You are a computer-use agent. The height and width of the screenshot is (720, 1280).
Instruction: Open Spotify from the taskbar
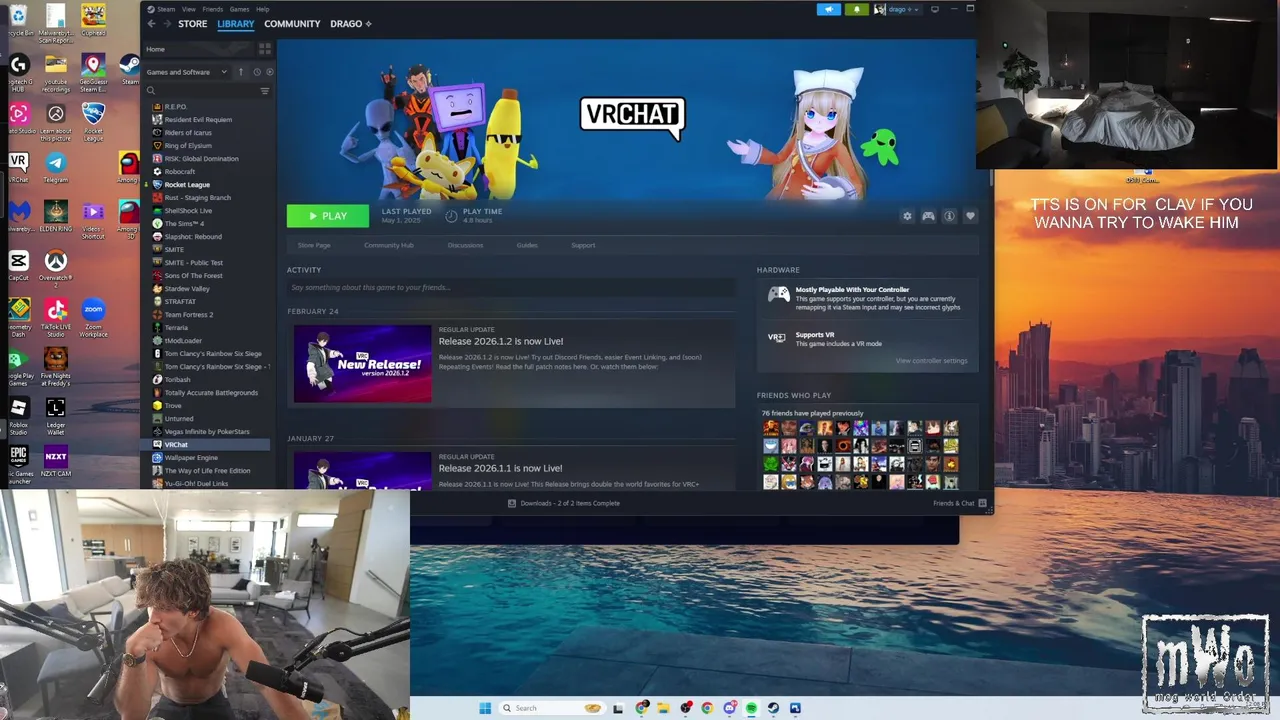[x=751, y=708]
